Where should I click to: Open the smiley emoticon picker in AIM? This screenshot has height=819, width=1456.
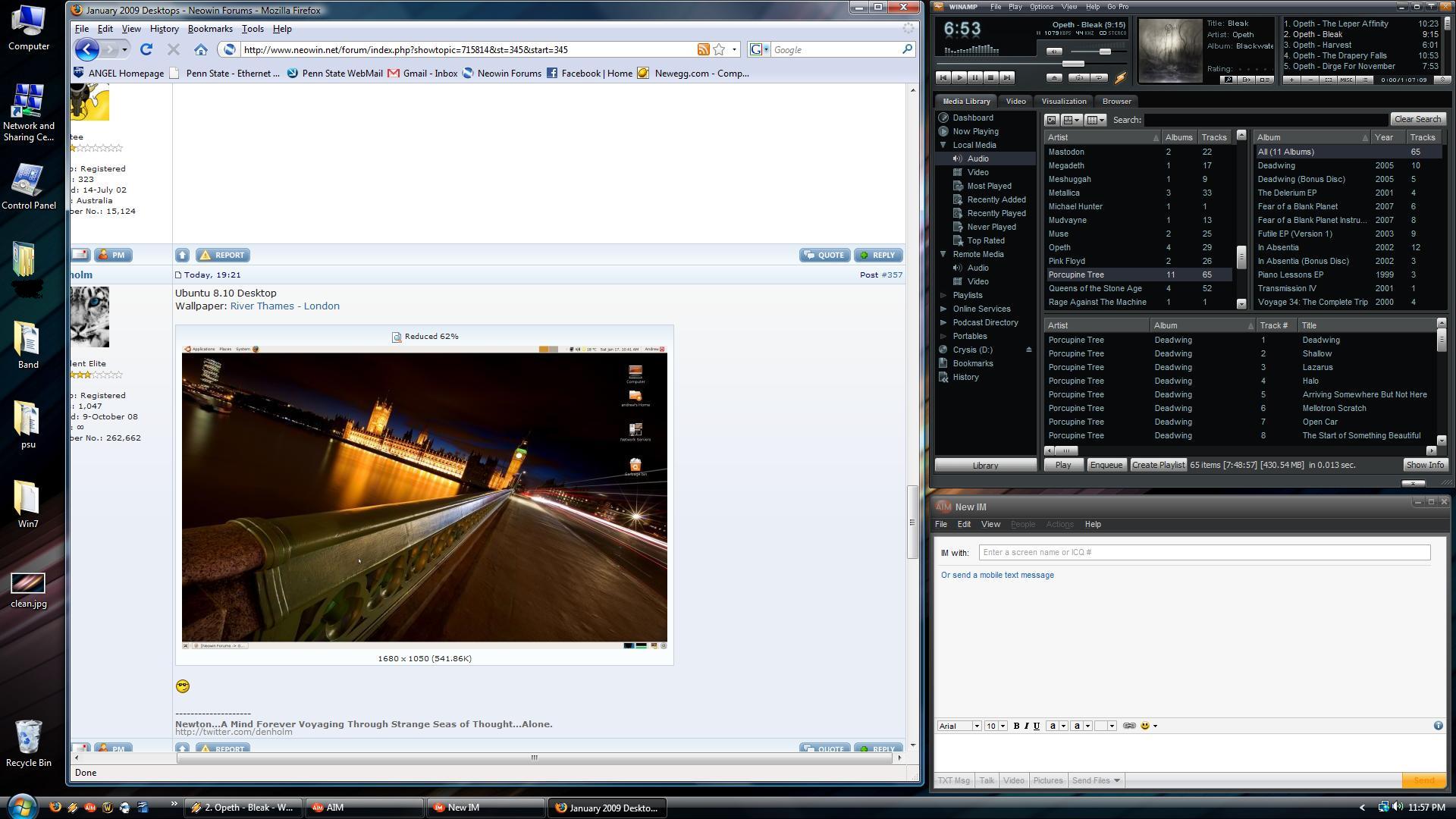coord(1145,726)
